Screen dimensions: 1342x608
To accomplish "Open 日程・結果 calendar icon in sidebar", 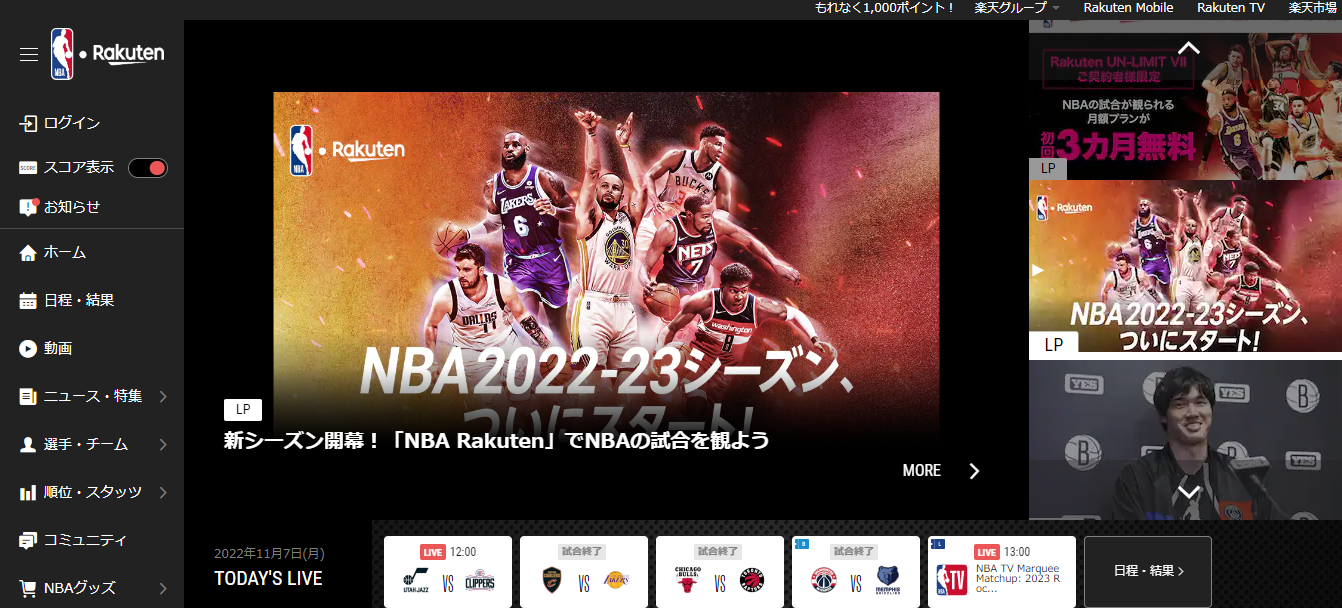I will (x=28, y=300).
